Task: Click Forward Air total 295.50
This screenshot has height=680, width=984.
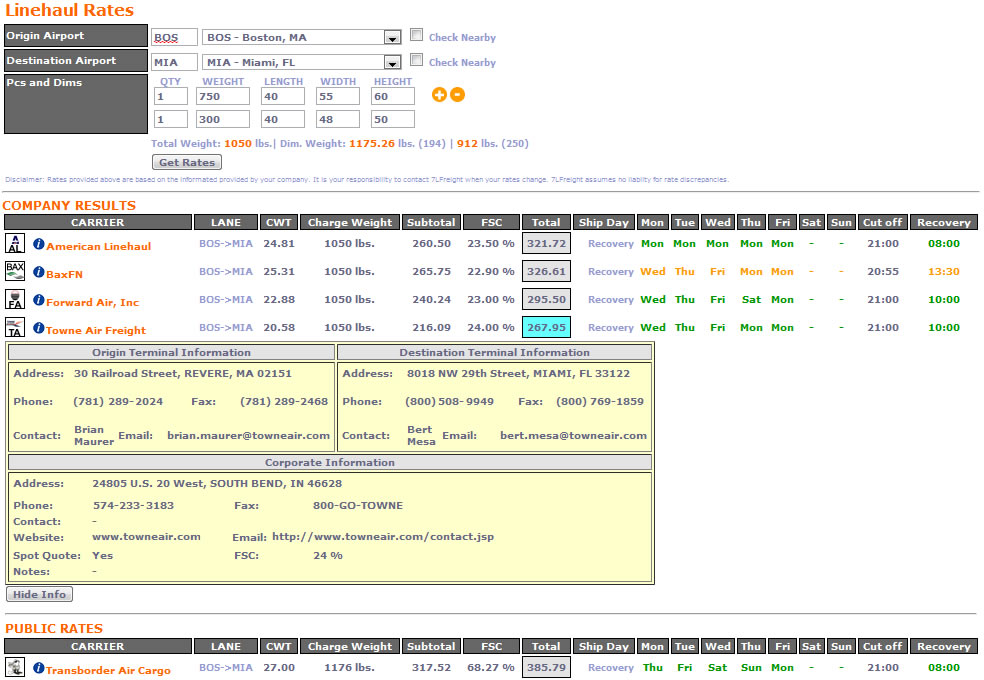Action: (547, 300)
